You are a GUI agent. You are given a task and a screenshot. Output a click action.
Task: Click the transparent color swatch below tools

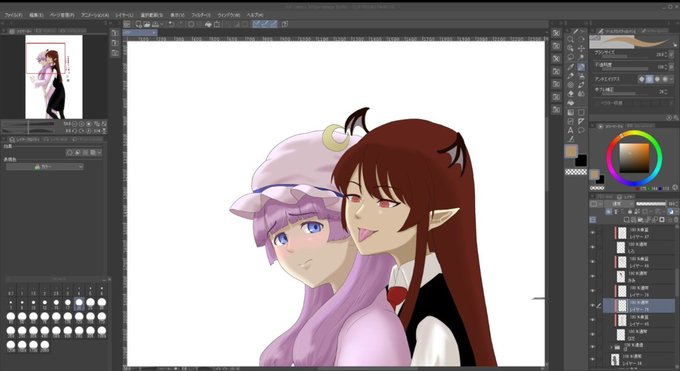click(576, 172)
